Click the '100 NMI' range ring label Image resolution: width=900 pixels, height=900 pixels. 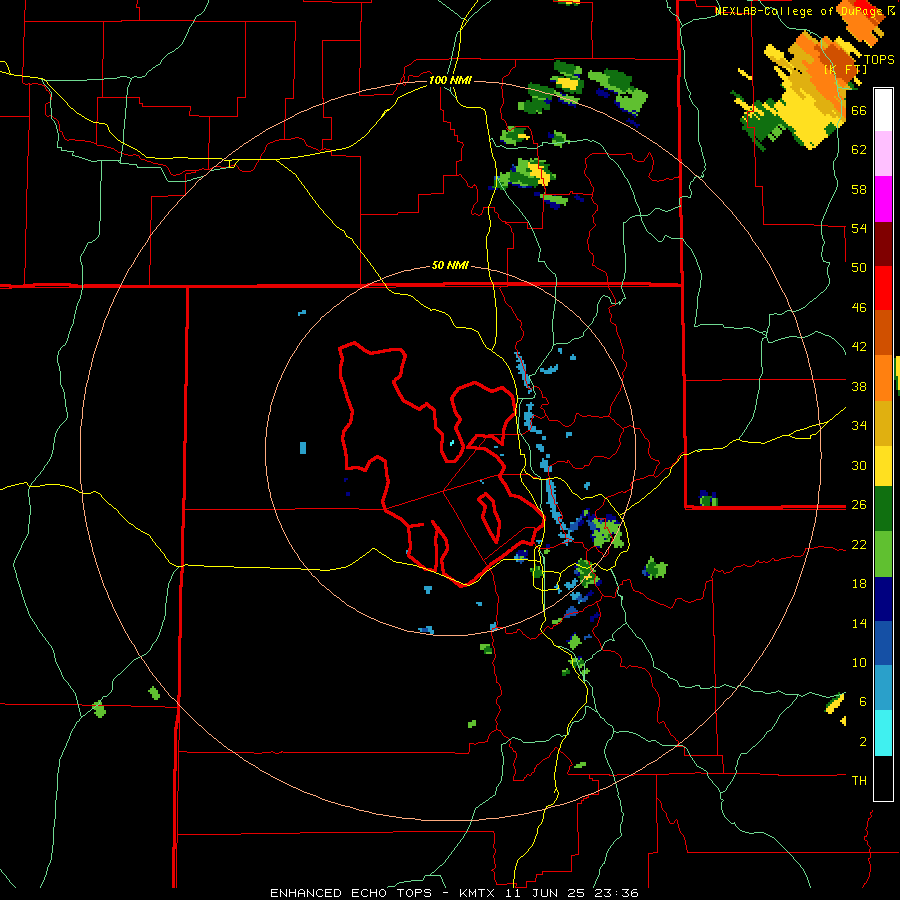coord(451,80)
